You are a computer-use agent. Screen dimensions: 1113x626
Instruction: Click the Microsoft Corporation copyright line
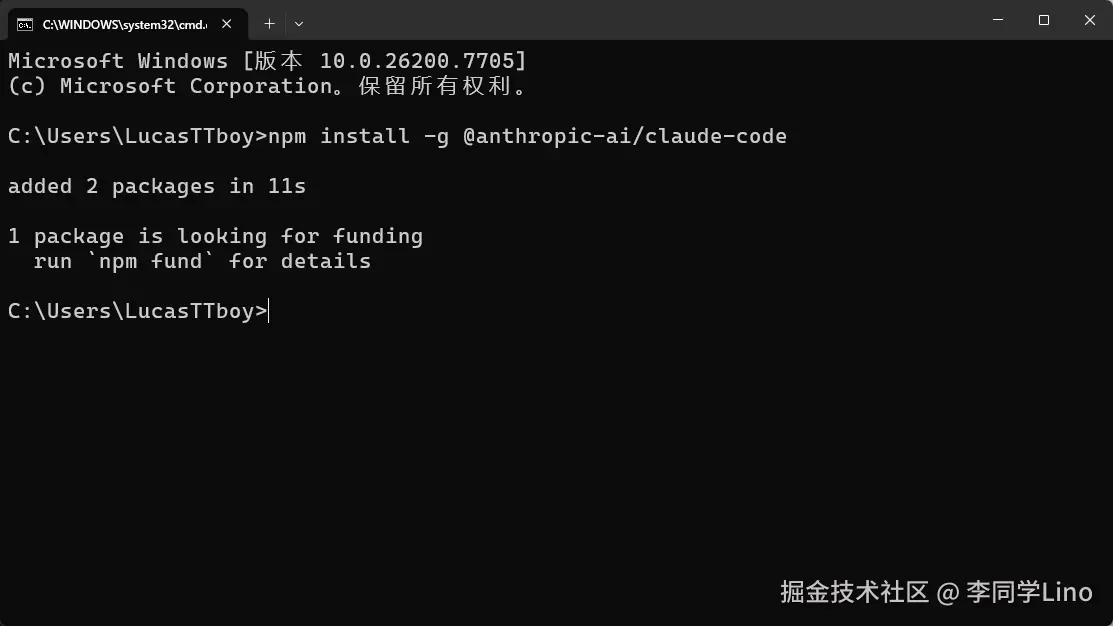[266, 86]
